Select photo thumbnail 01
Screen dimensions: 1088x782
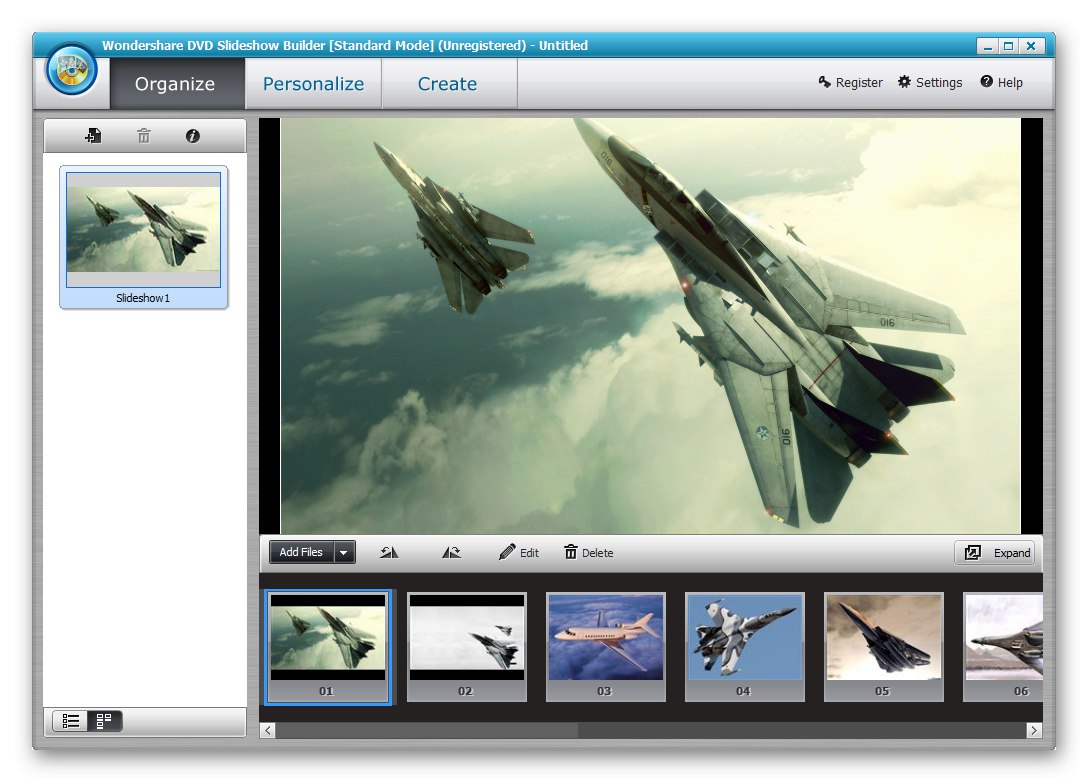[x=328, y=646]
